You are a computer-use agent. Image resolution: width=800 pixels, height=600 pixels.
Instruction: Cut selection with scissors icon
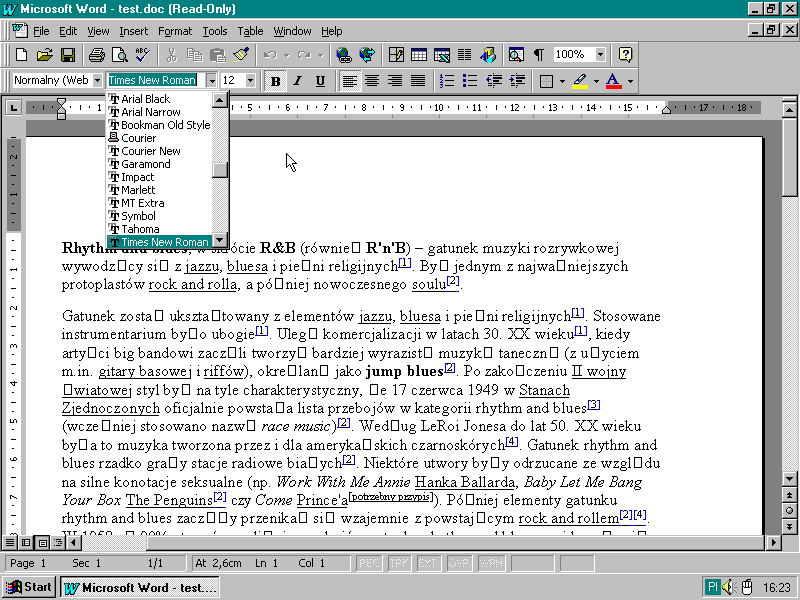171,55
